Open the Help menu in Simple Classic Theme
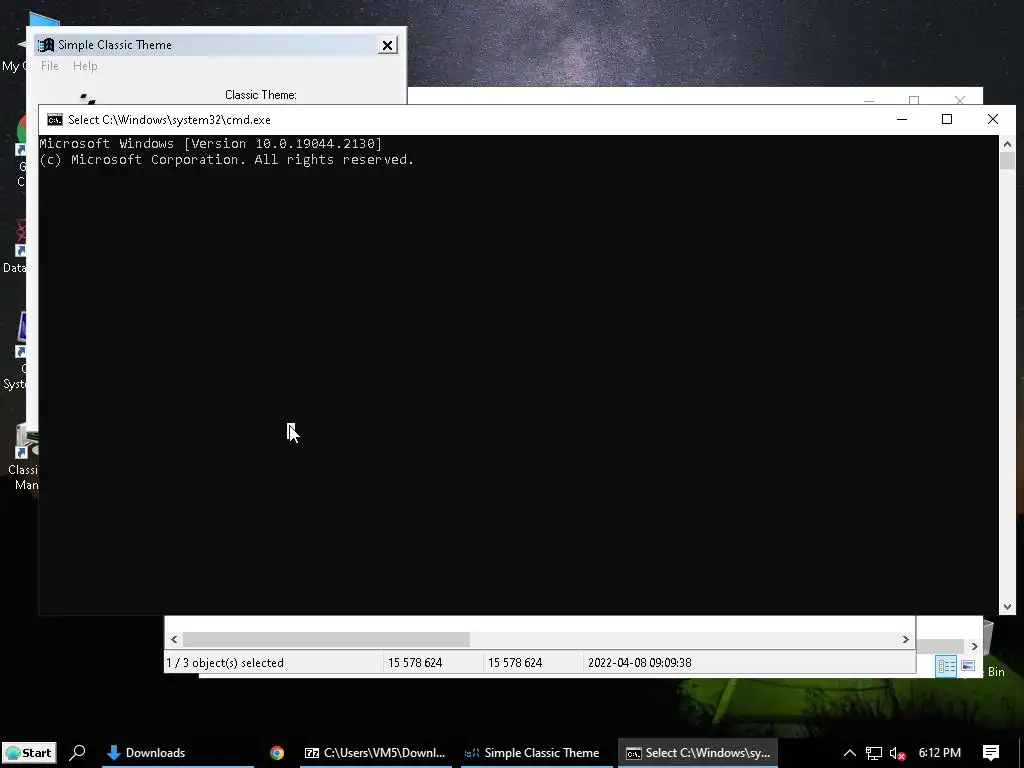The image size is (1024, 768). (85, 66)
